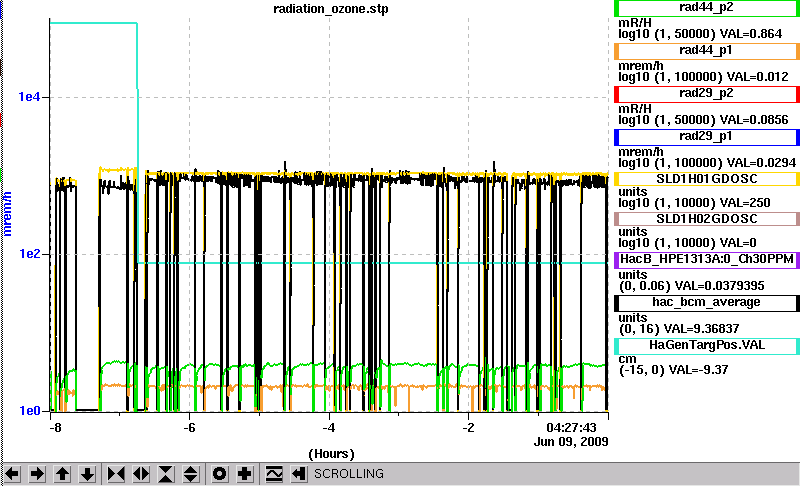Select the rad44_p2 curve legend entry

click(x=707, y=8)
